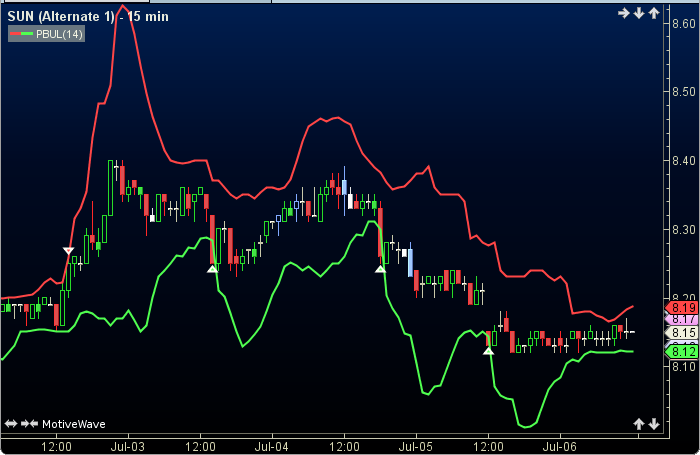Viewport: 700px width, 455px height.
Task: Click the 8.60 price axis value
Action: (684, 23)
